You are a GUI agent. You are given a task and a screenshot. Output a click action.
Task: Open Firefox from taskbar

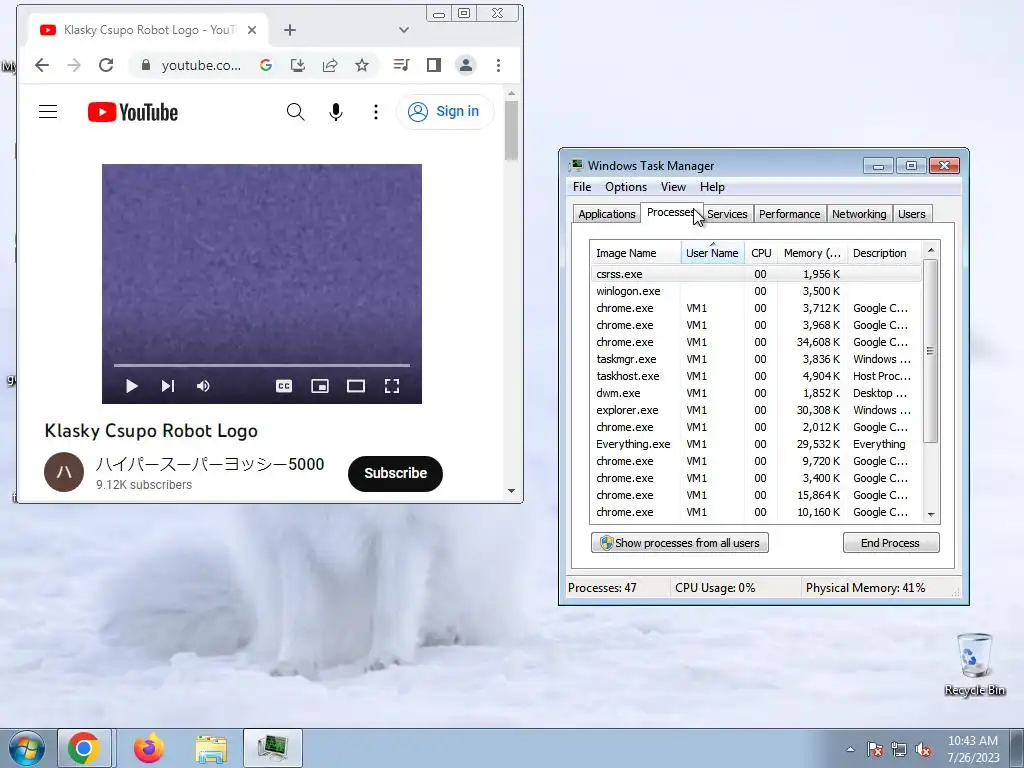(x=149, y=748)
